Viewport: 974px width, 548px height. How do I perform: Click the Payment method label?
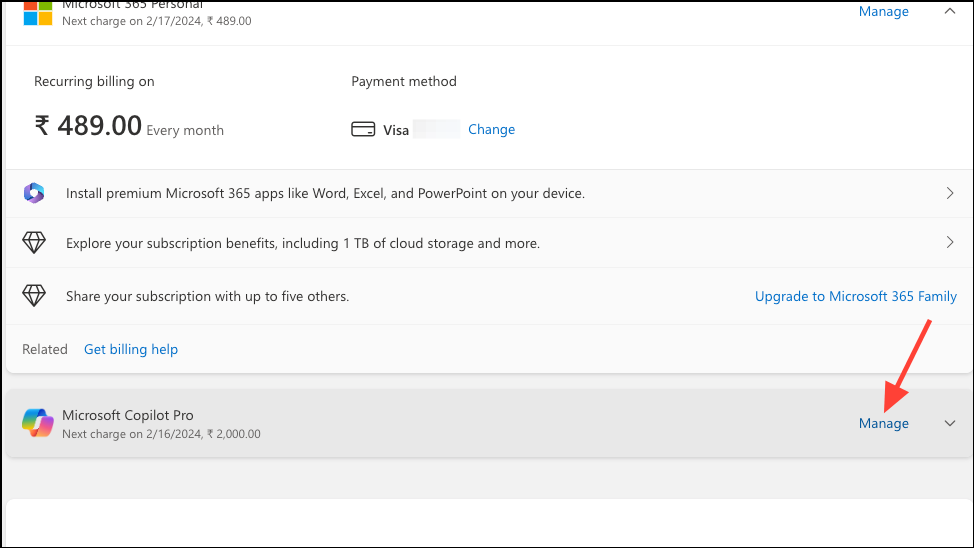404,81
